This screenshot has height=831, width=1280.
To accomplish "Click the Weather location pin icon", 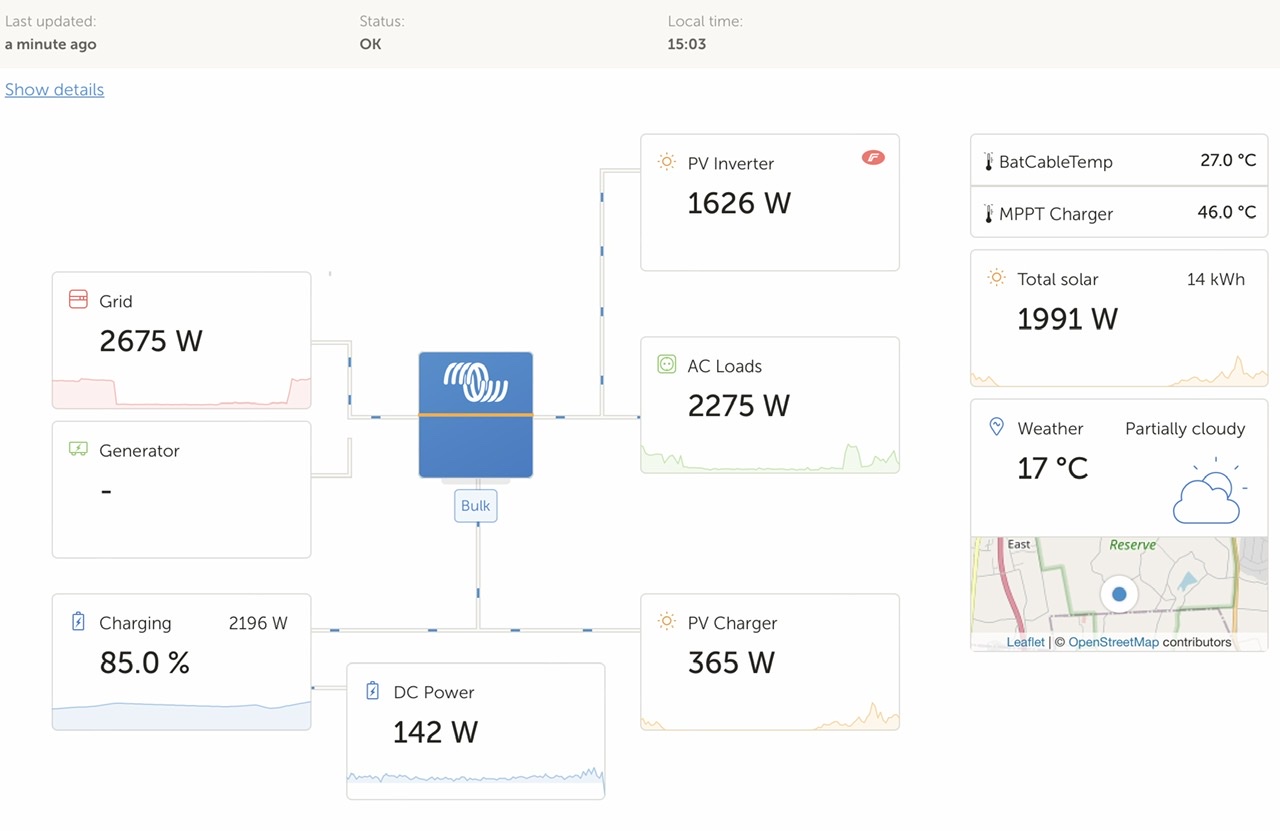I will point(996,427).
